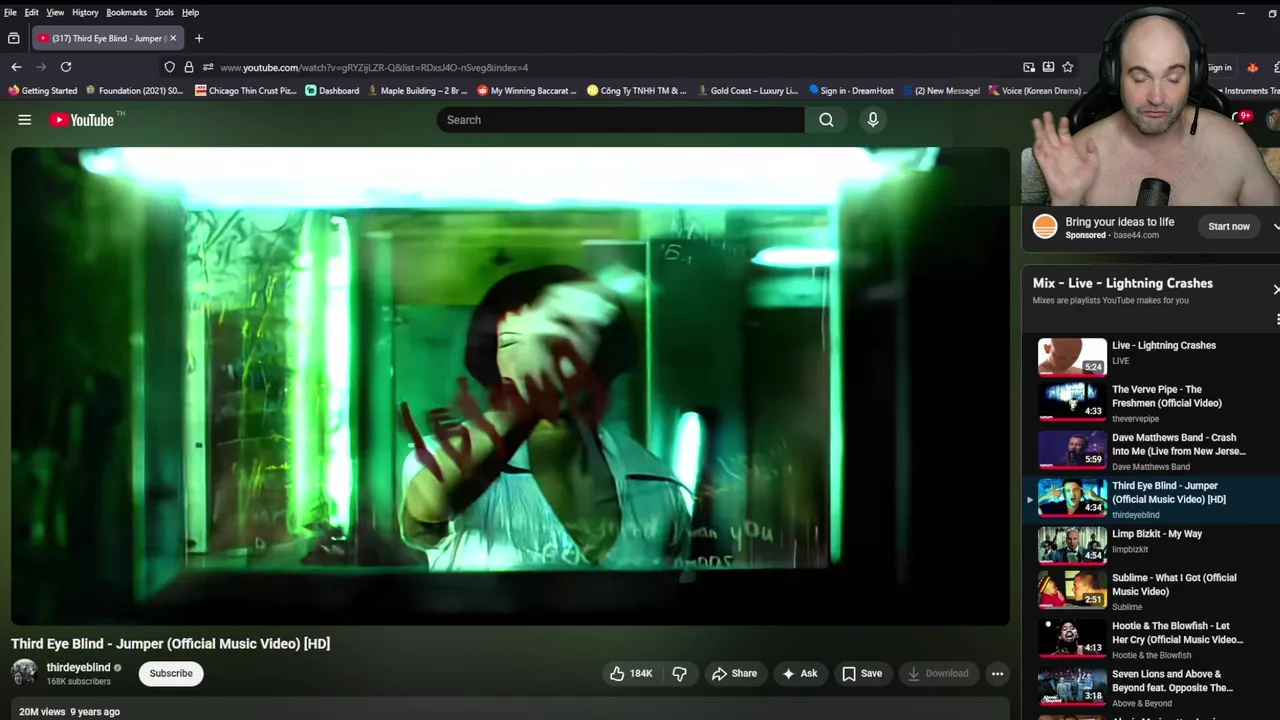Screen dimensions: 1280x720
Task: Expand the sponsored ad chevron
Action: [x=1276, y=227]
